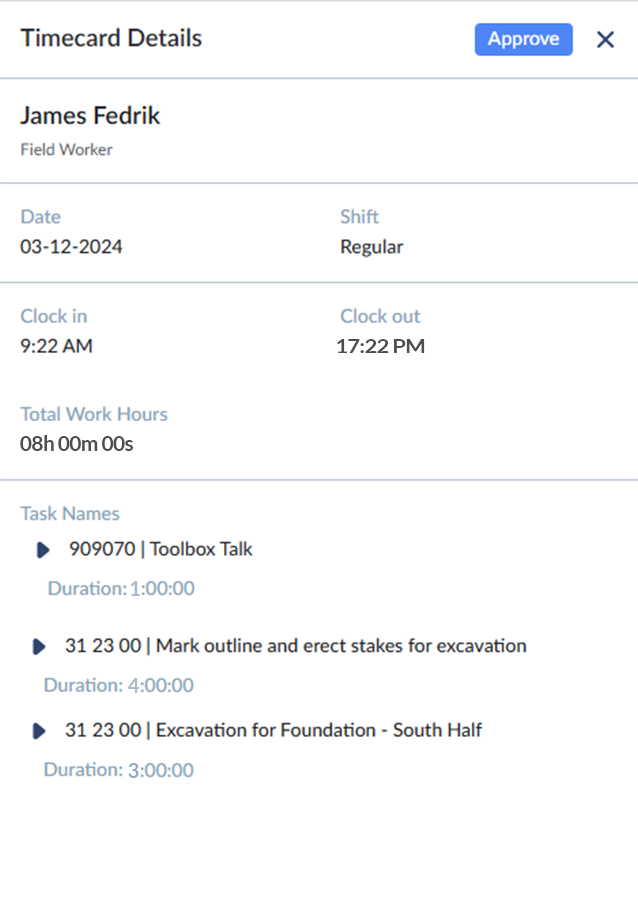Click the 9:22 AM clock in time
The width and height of the screenshot is (638, 904).
coord(56,346)
